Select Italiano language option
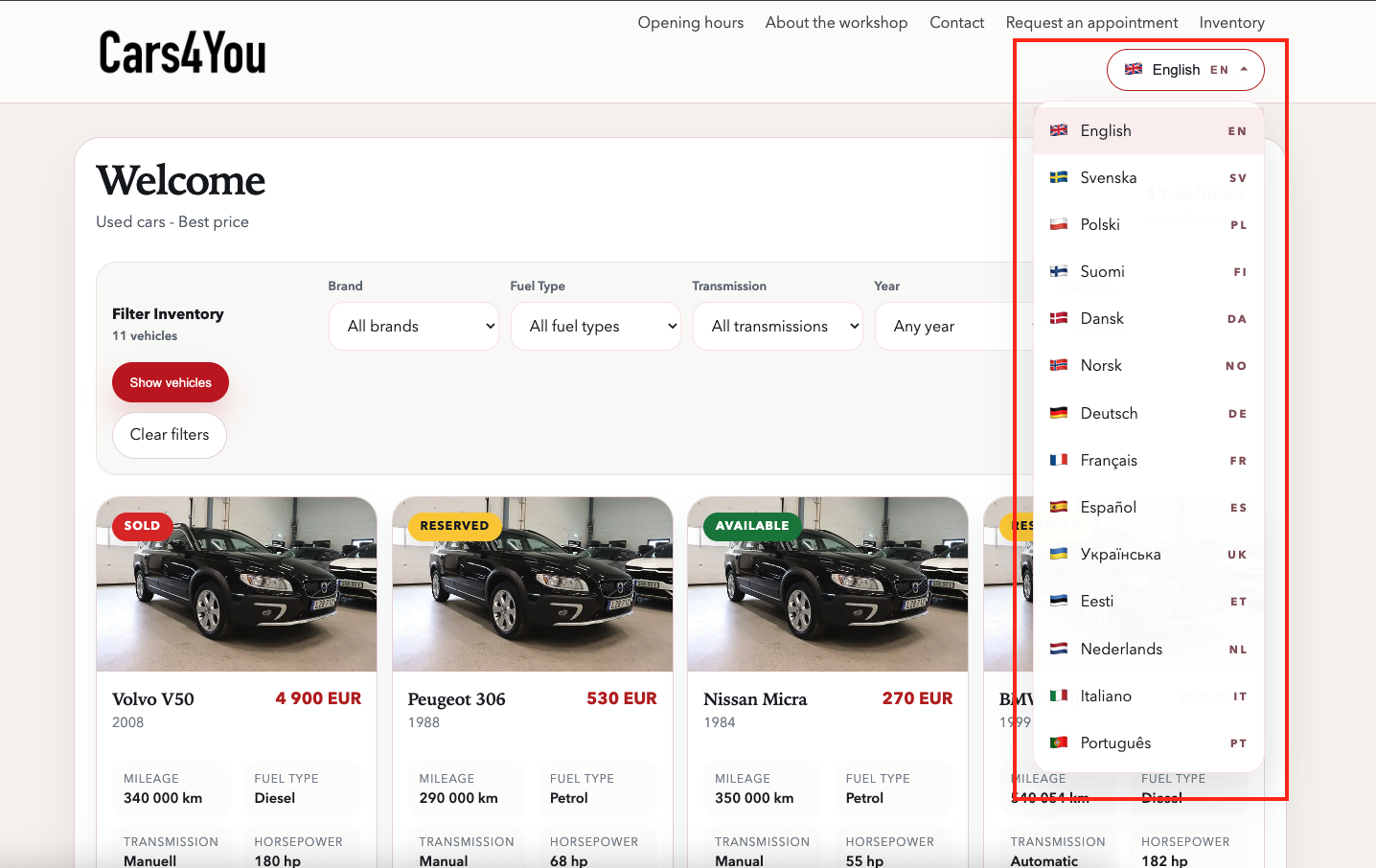This screenshot has height=868, width=1376. (1149, 696)
